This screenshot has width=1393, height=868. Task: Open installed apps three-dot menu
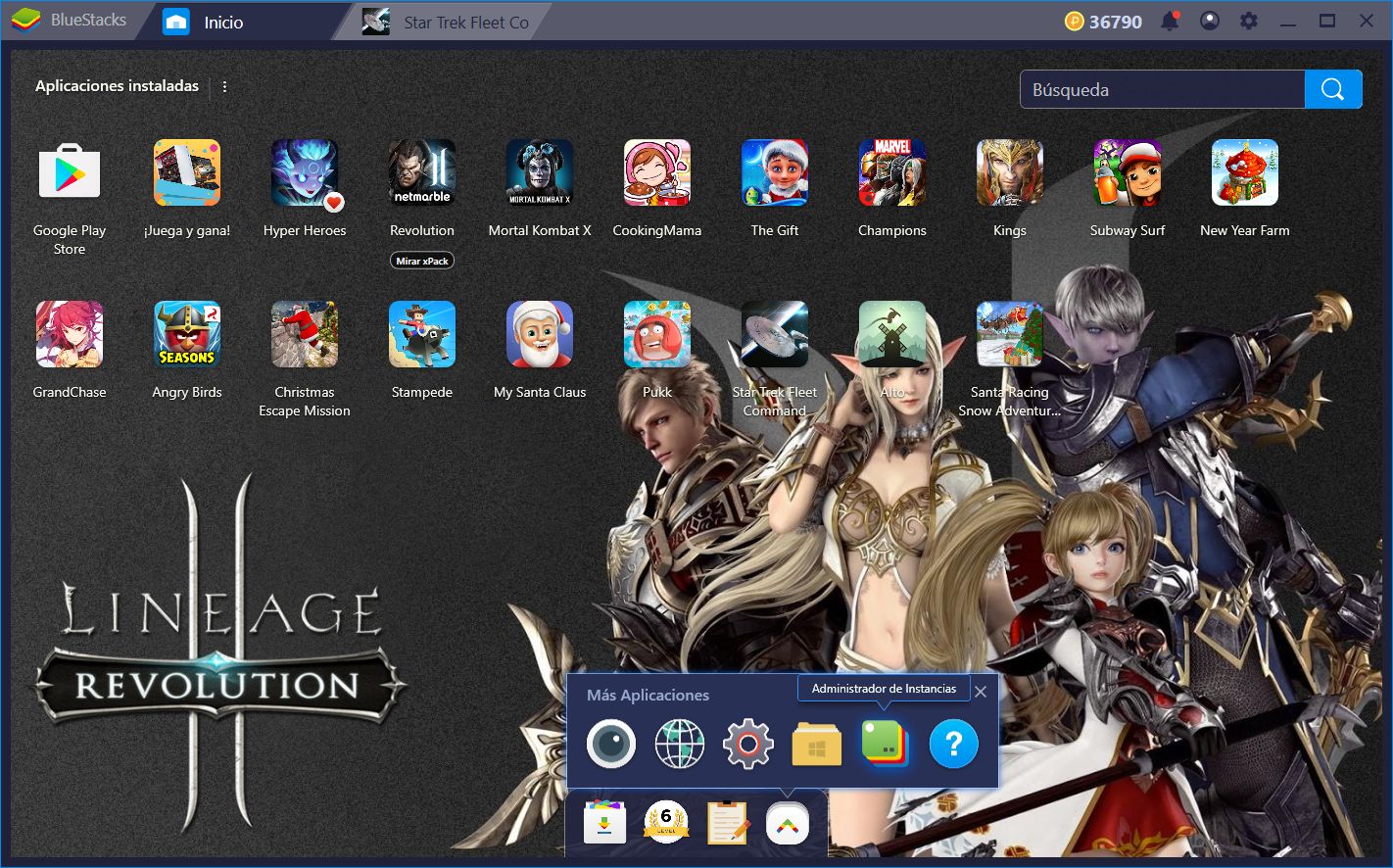[224, 86]
